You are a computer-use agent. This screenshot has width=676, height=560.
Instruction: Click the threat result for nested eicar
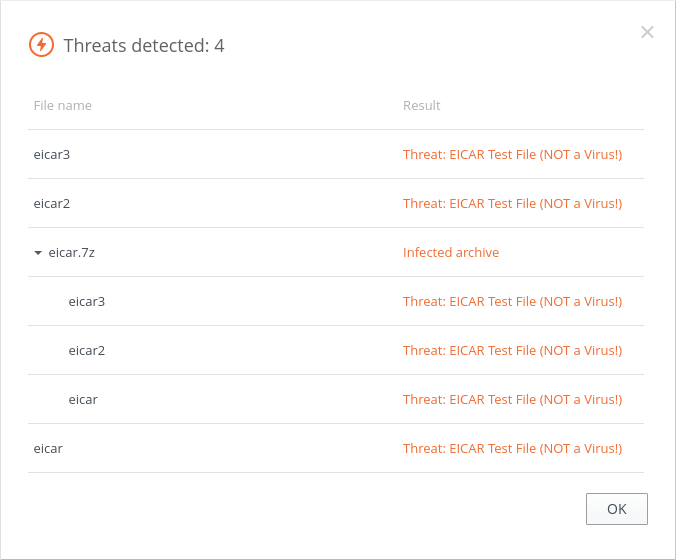tap(512, 399)
